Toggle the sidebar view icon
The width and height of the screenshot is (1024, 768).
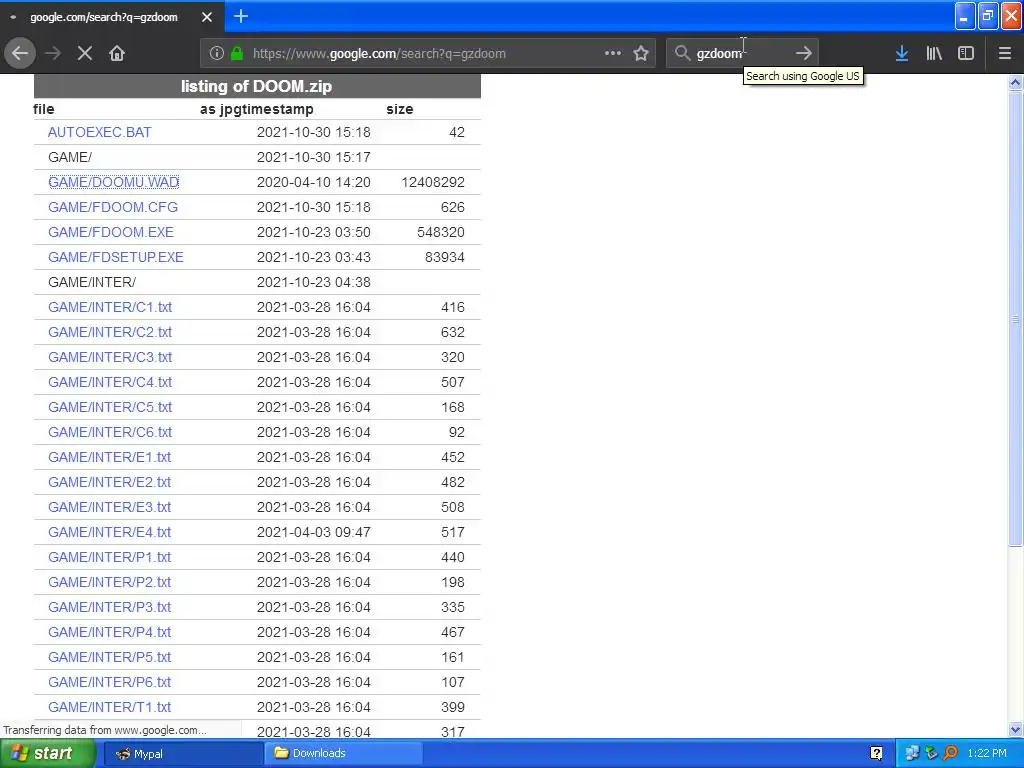pos(966,53)
